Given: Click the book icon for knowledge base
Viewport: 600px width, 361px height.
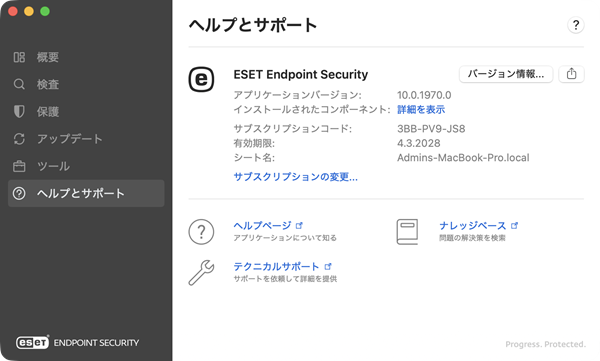Looking at the screenshot, I should [x=407, y=232].
